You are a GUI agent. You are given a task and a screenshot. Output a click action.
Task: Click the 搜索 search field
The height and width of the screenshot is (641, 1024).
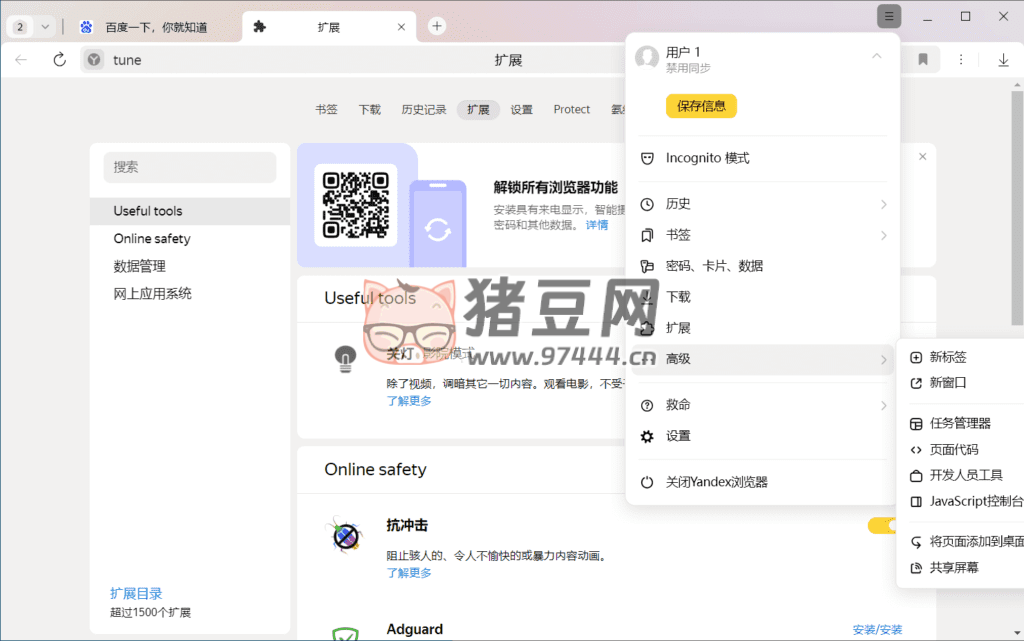190,167
